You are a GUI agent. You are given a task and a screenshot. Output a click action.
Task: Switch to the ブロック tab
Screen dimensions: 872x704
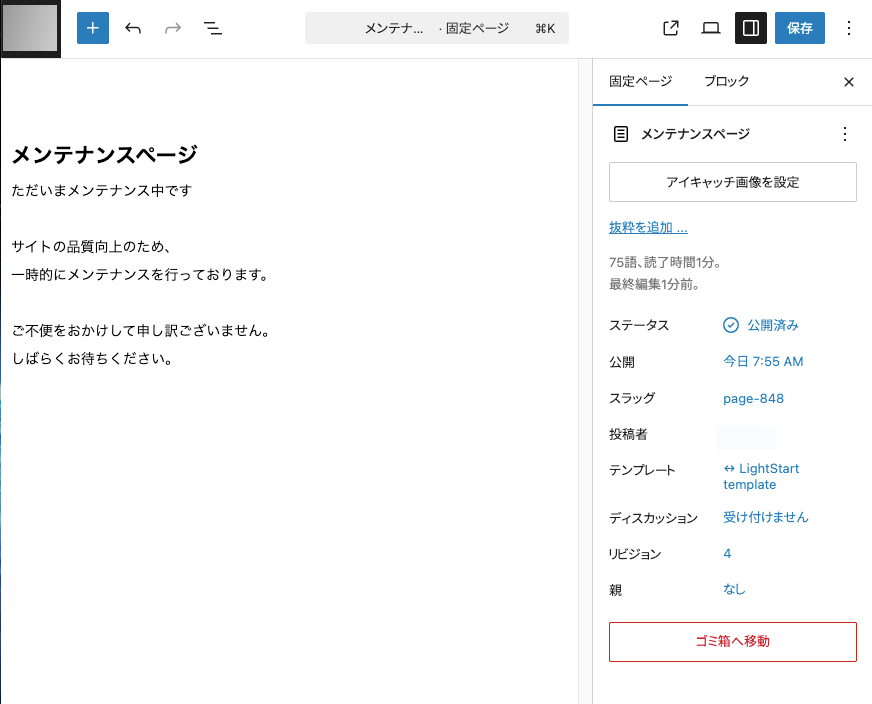(727, 82)
